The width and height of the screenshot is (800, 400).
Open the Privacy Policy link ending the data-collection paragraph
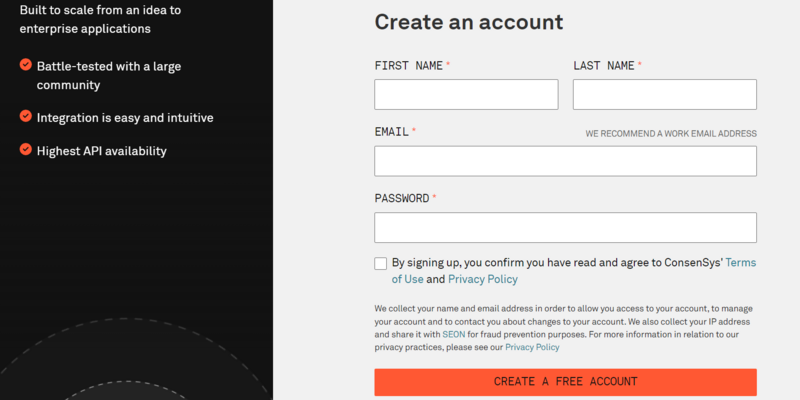click(x=532, y=347)
